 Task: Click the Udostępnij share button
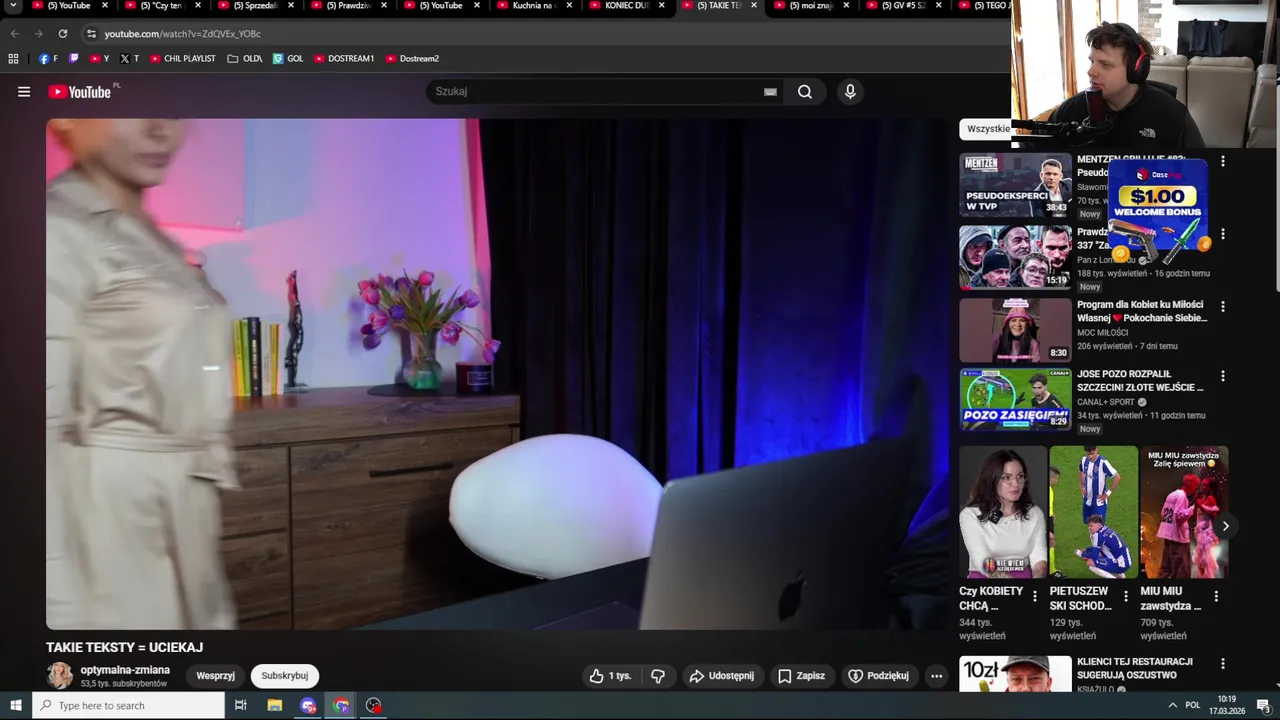(721, 676)
